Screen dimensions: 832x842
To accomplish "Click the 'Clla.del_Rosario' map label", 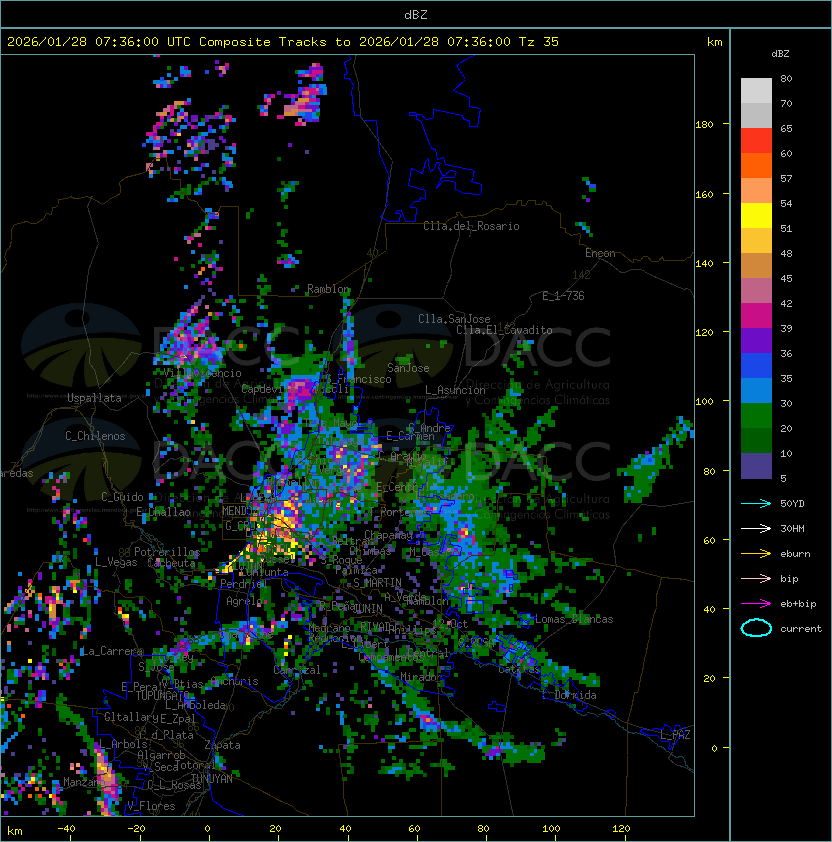I will coord(471,226).
